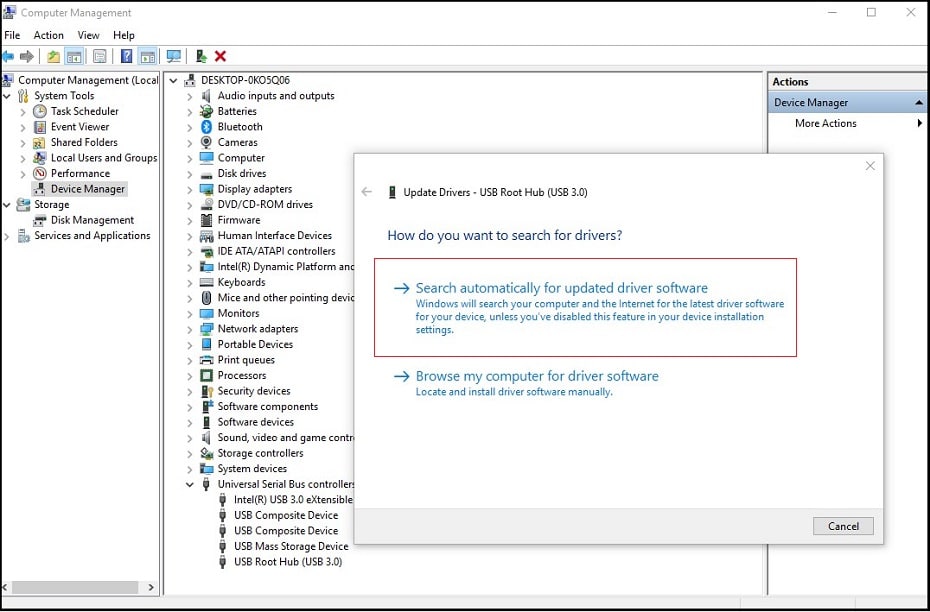Click the Keyboards category icon
Viewport: 930px width, 612px height.
[x=206, y=282]
